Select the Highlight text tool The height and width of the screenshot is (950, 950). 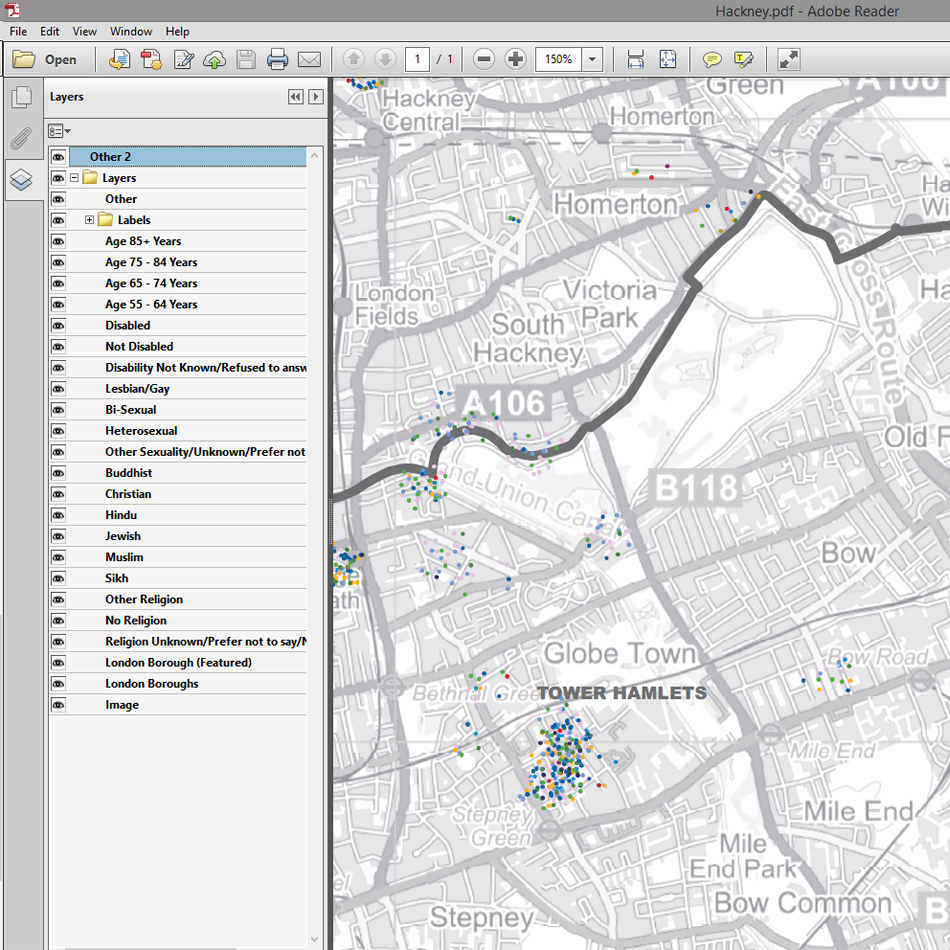743,60
